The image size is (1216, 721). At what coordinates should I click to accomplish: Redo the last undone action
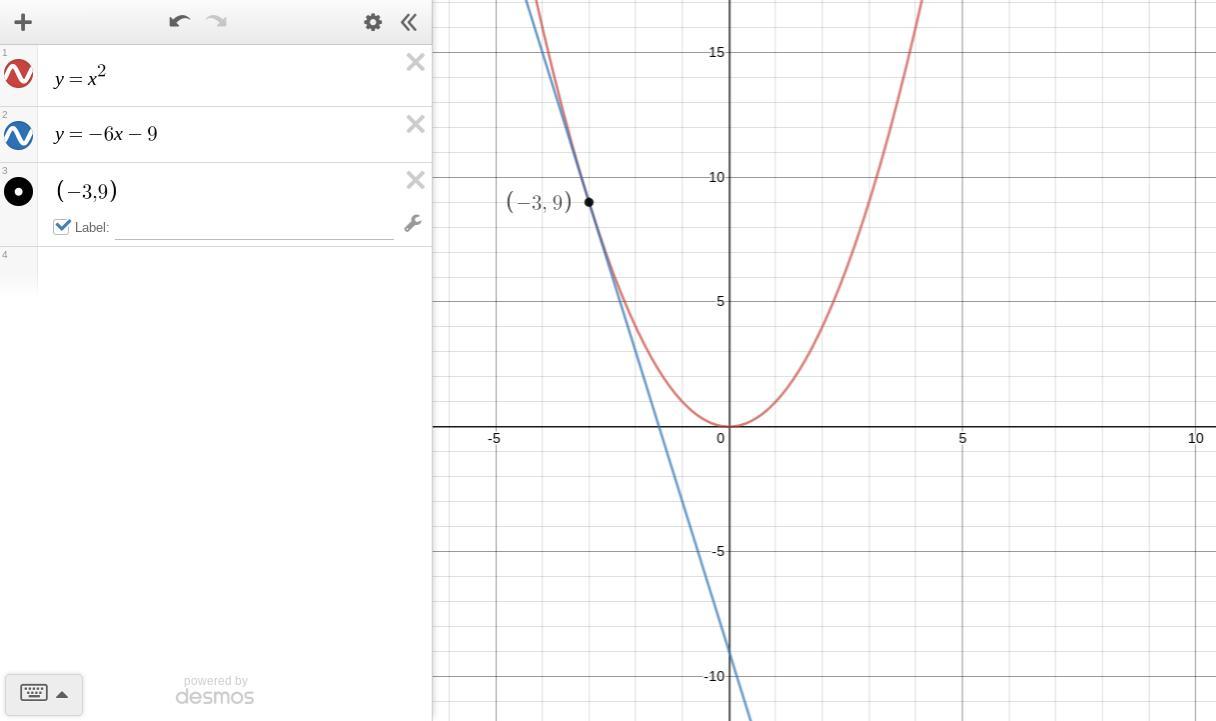[x=216, y=21]
